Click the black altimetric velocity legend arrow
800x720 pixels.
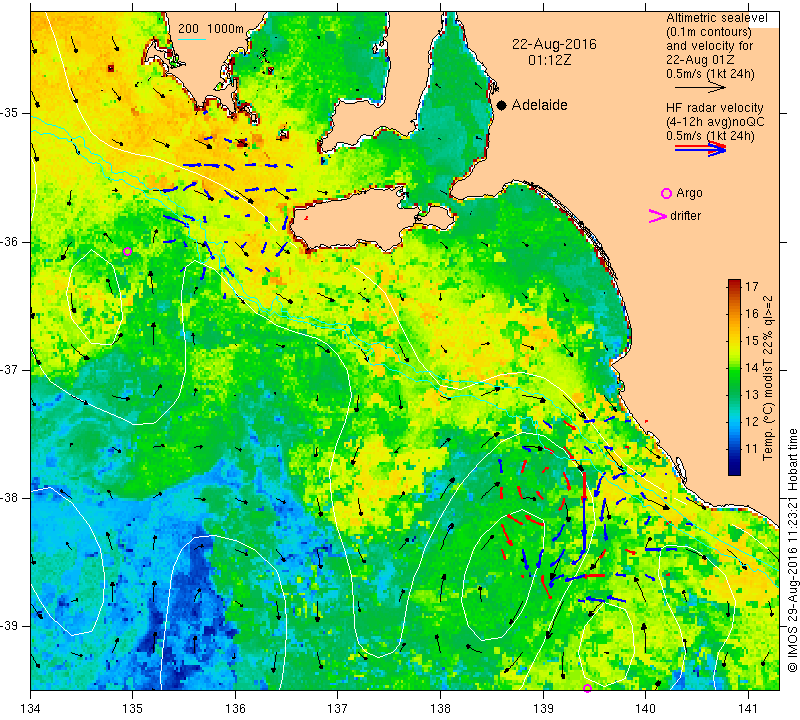click(x=701, y=87)
